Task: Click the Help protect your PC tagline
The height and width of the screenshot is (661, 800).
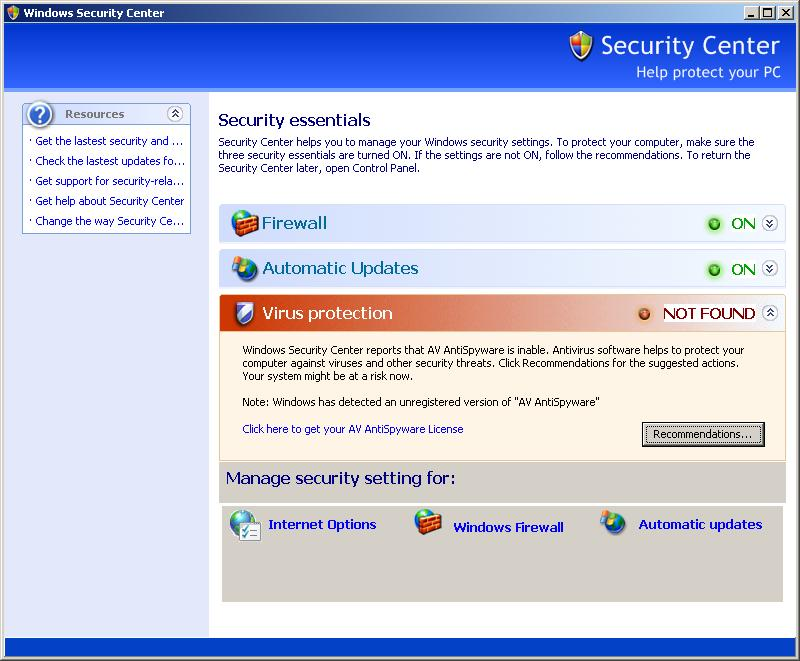Action: pos(708,72)
